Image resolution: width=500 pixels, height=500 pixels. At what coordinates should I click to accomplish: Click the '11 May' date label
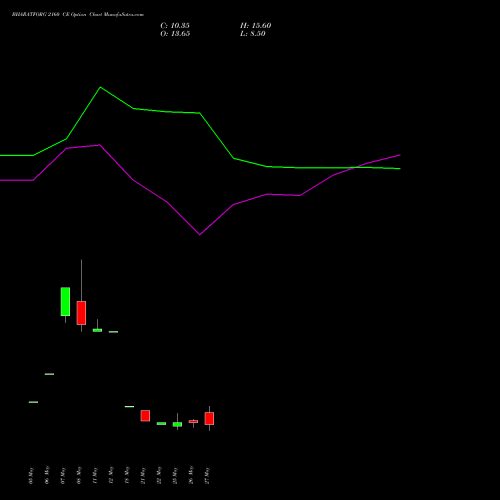pos(95,476)
